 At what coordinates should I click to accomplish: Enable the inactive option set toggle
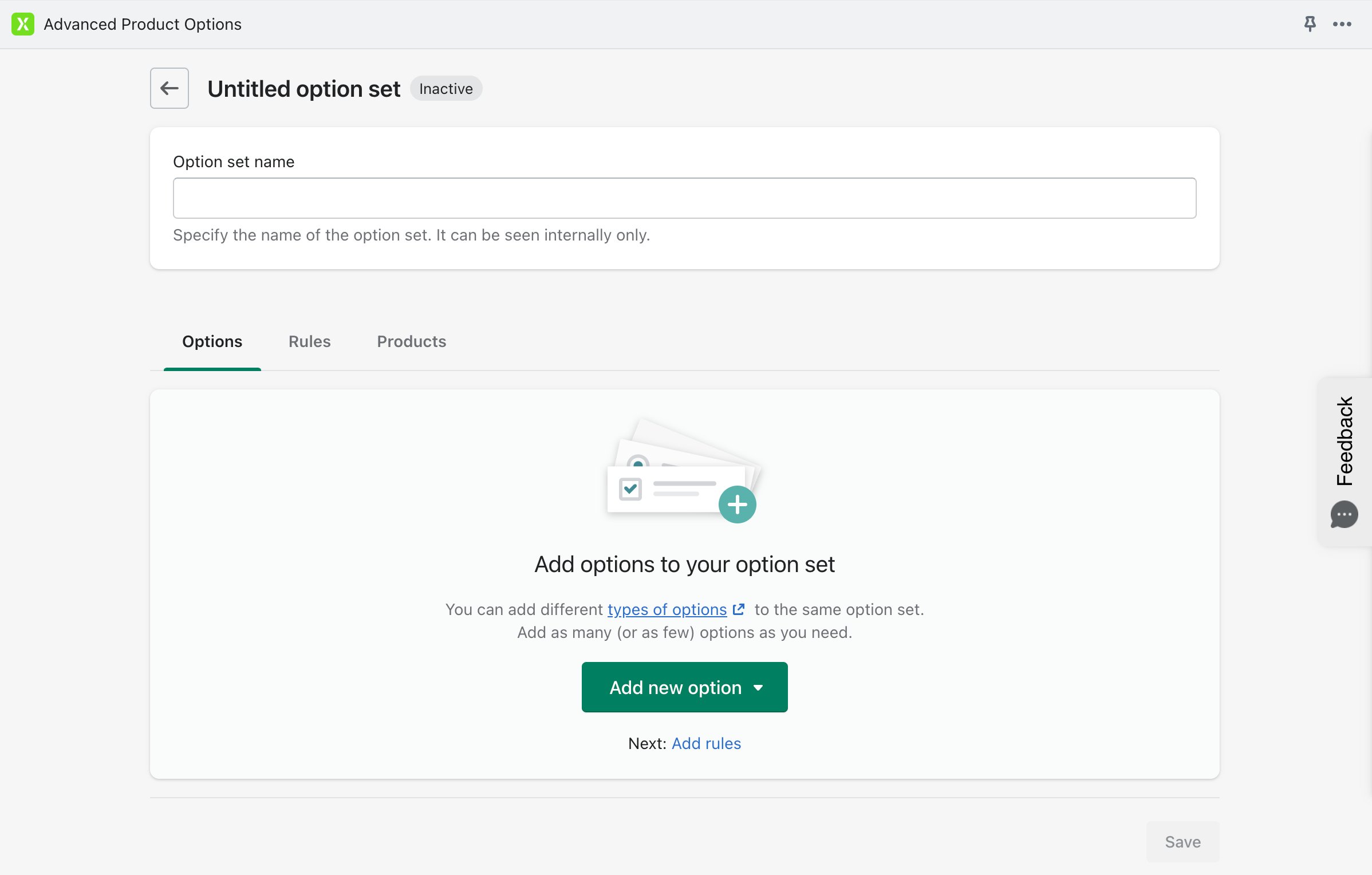tap(447, 88)
